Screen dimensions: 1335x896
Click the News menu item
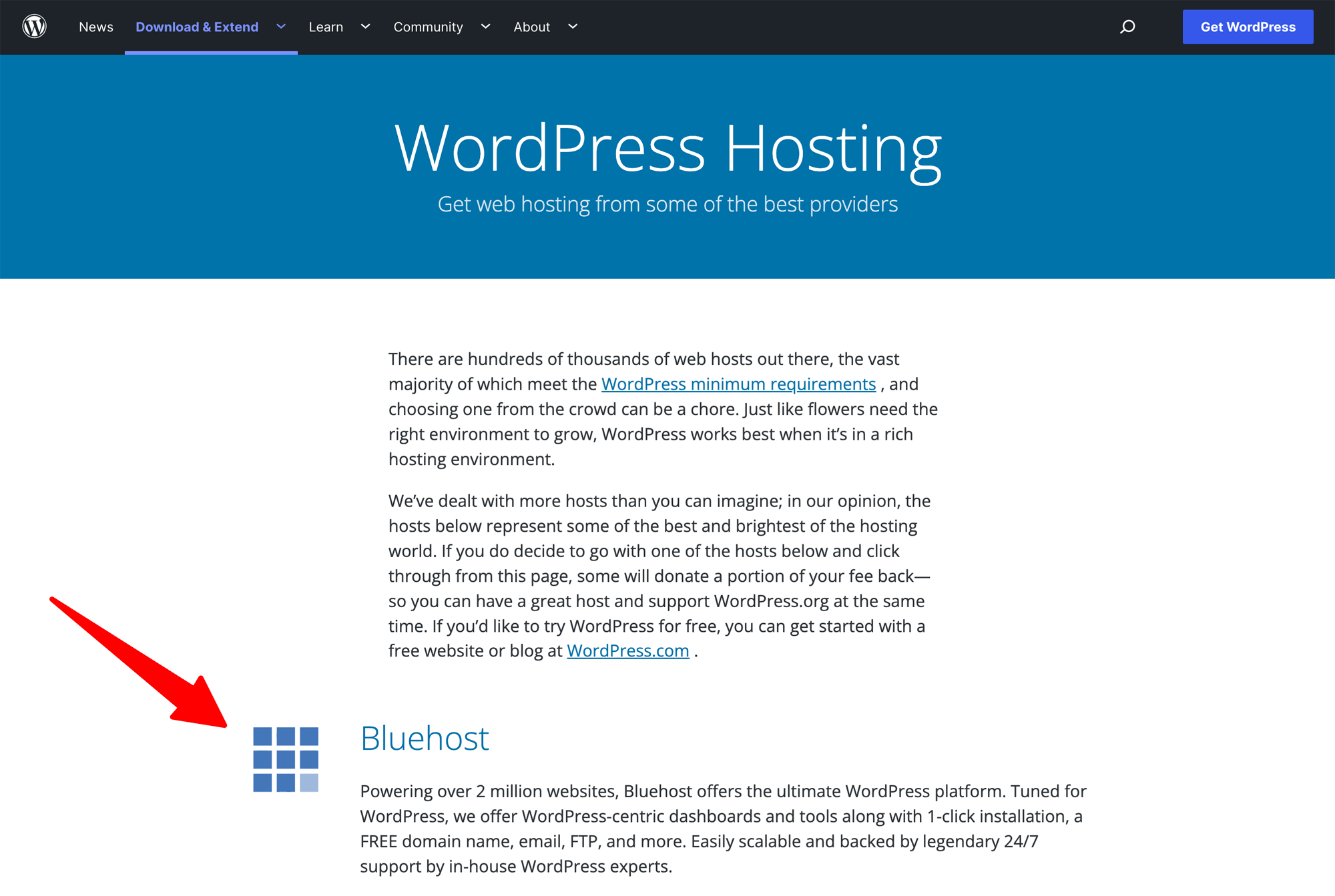(96, 27)
